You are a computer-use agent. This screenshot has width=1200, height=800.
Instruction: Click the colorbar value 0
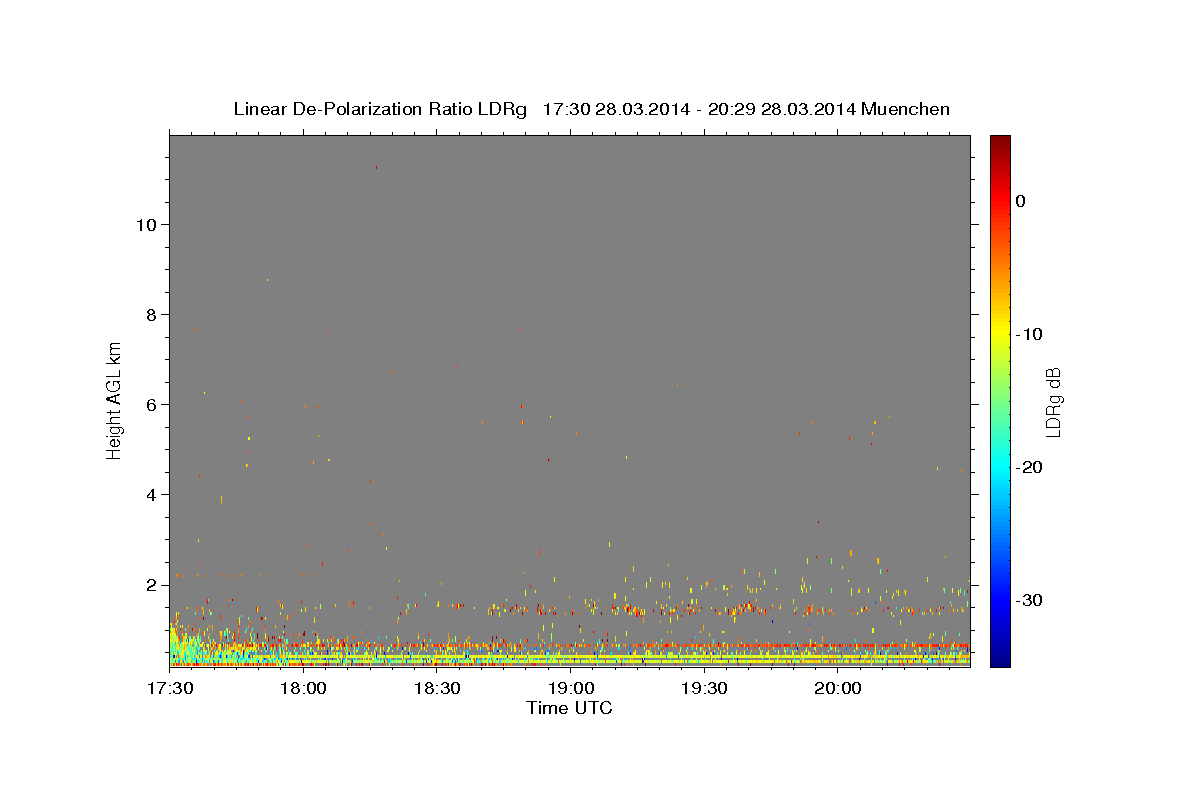pyautogui.click(x=1021, y=201)
